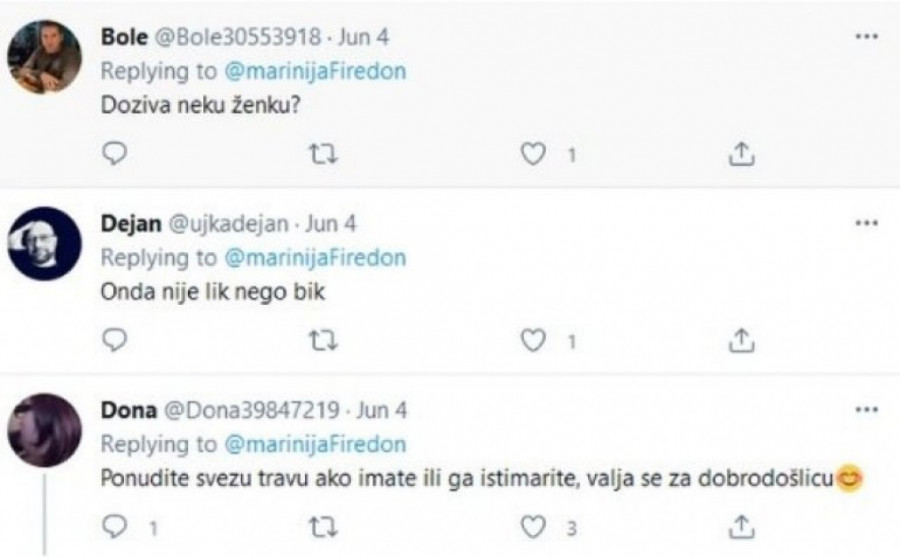Share Bole's tweet

[742, 154]
